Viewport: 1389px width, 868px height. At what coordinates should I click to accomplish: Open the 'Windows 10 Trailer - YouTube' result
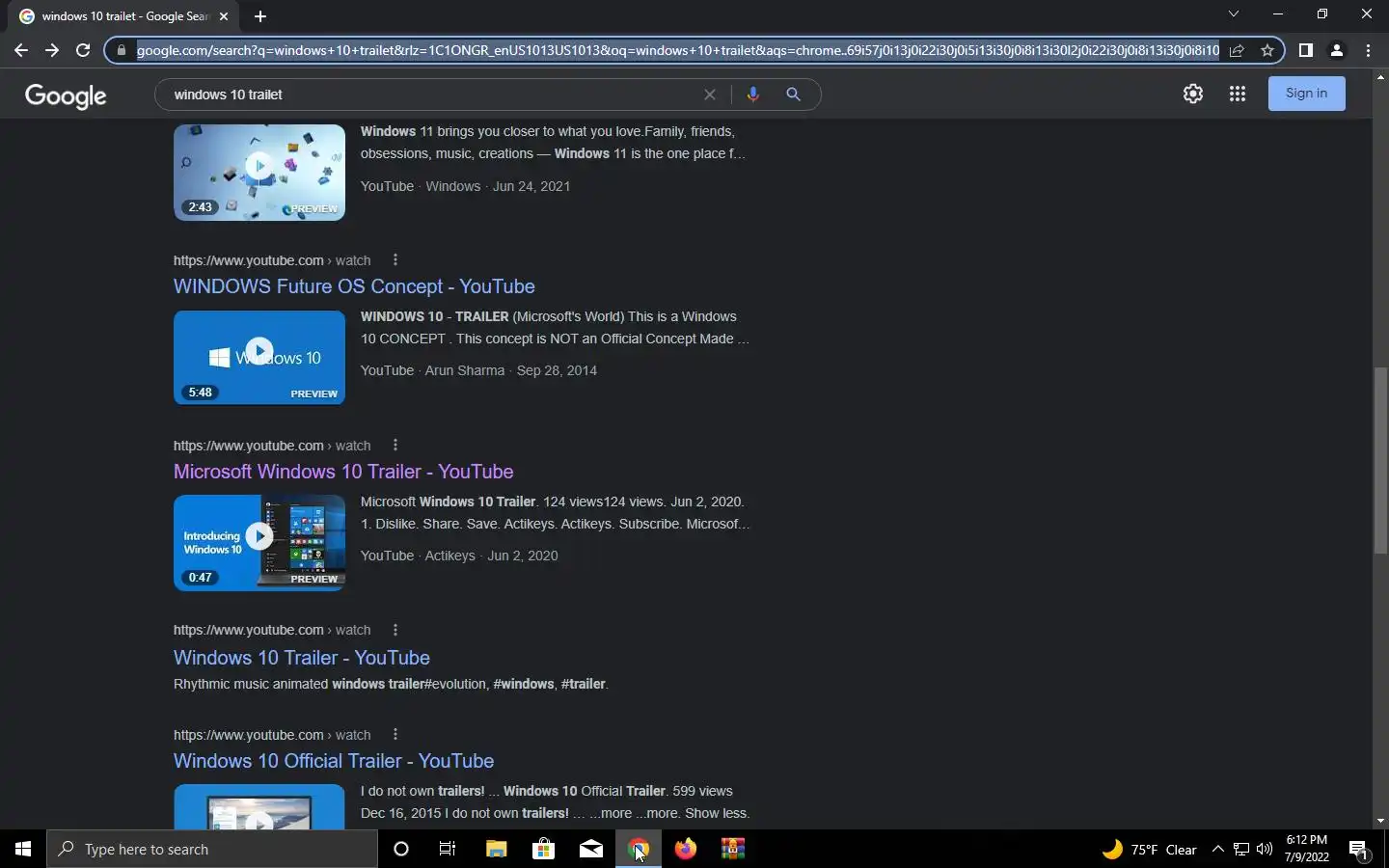click(x=302, y=658)
